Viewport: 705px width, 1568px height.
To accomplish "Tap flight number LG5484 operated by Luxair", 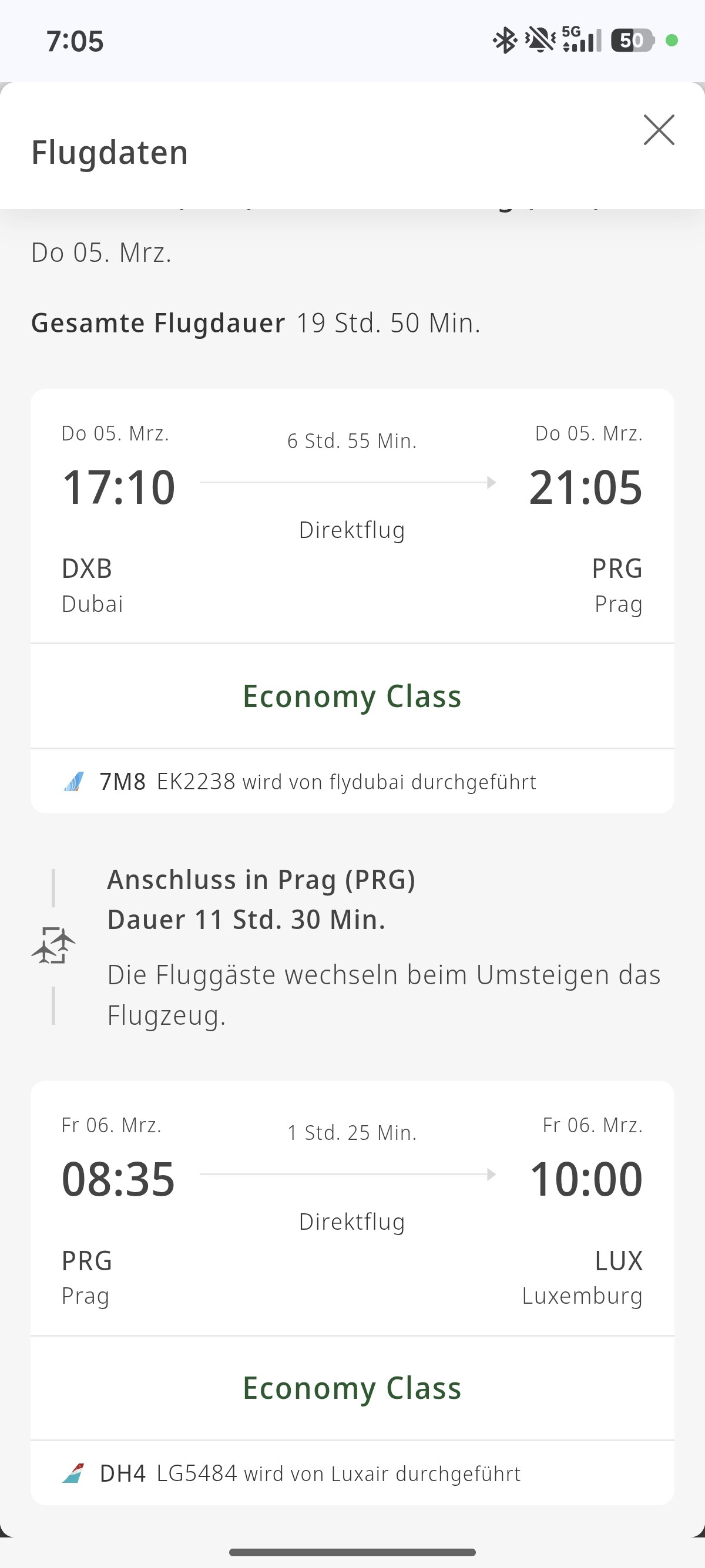I will (x=197, y=1473).
